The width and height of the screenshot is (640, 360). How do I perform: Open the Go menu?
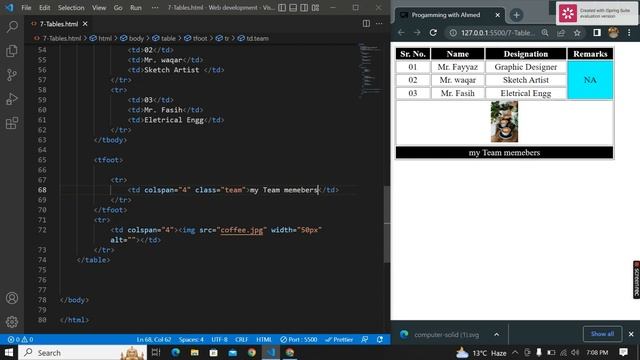coord(118,7)
